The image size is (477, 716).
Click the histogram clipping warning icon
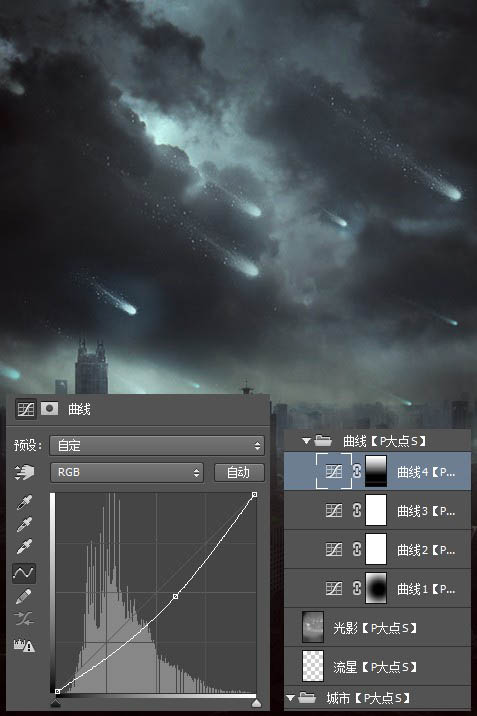point(24,645)
